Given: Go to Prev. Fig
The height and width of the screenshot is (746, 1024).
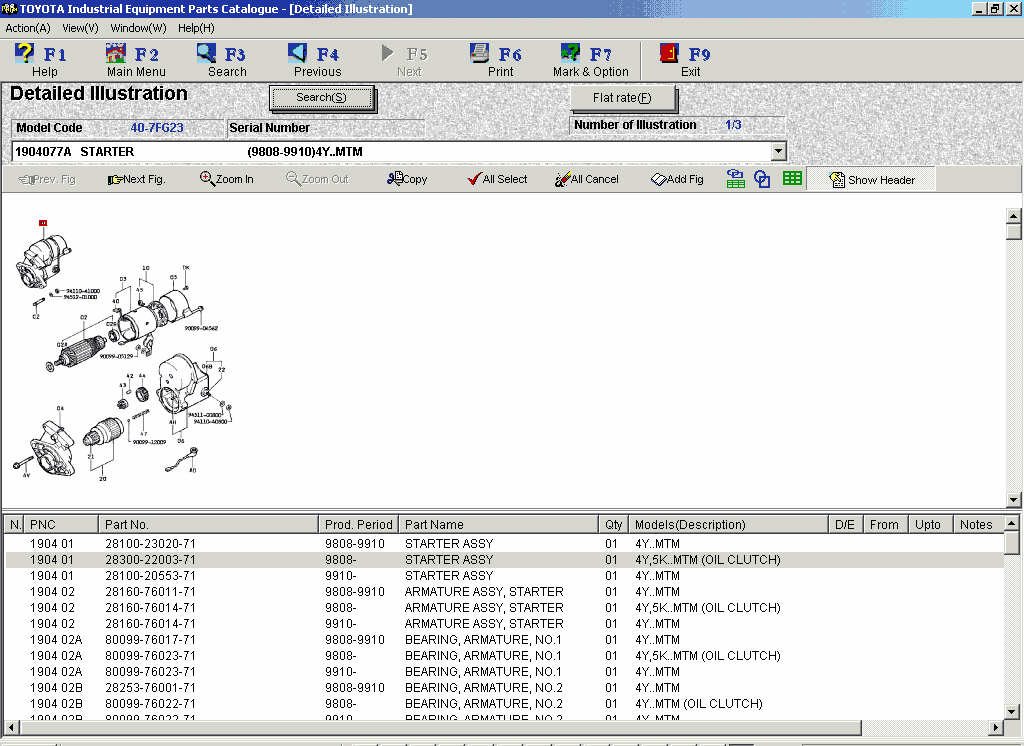Looking at the screenshot, I should 47,179.
